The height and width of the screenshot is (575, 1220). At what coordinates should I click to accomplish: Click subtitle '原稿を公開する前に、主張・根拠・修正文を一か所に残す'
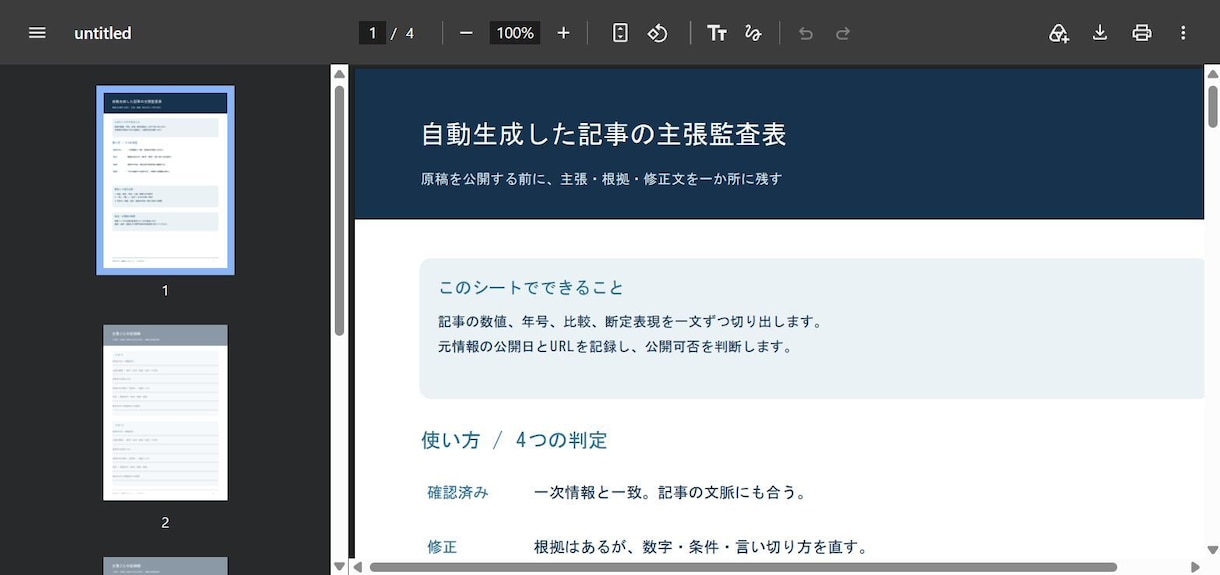tap(601, 179)
